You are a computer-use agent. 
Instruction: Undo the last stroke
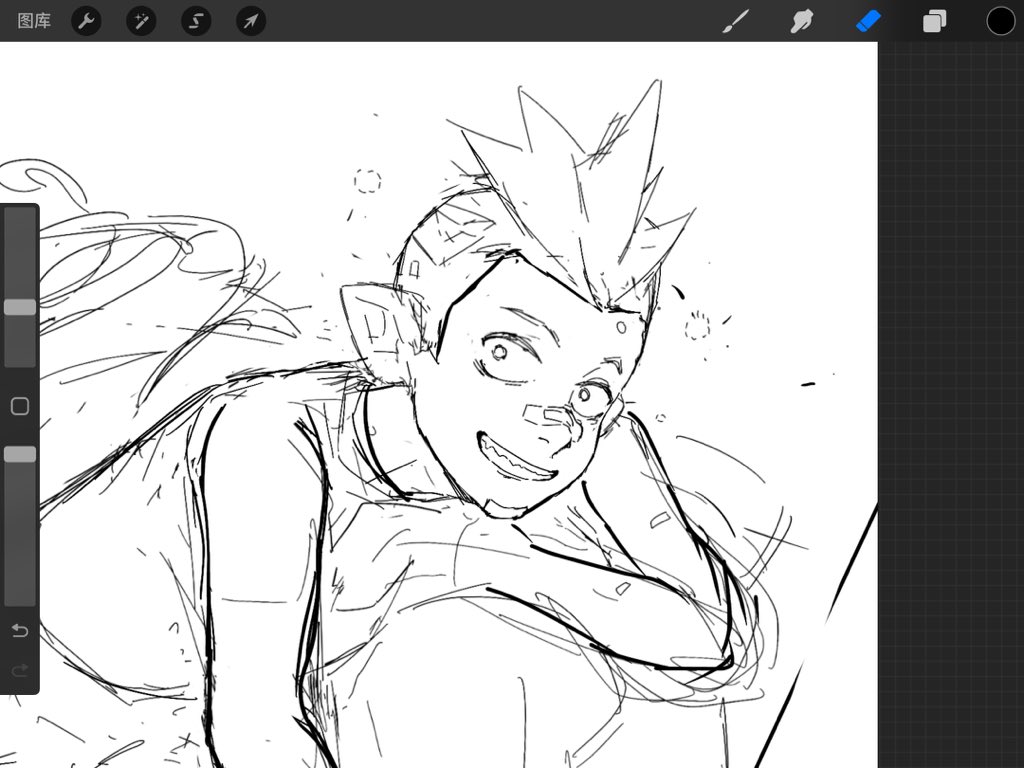tap(20, 630)
